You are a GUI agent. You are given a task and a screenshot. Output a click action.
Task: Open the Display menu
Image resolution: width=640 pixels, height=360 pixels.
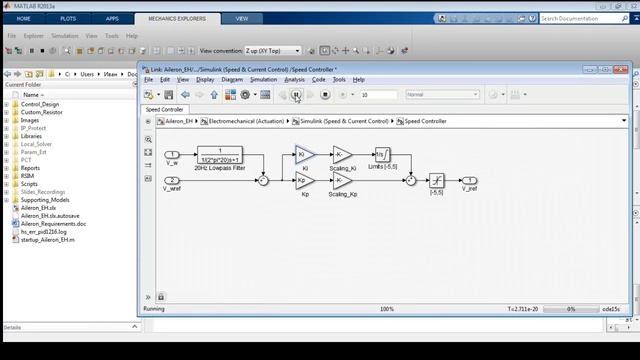(205, 80)
